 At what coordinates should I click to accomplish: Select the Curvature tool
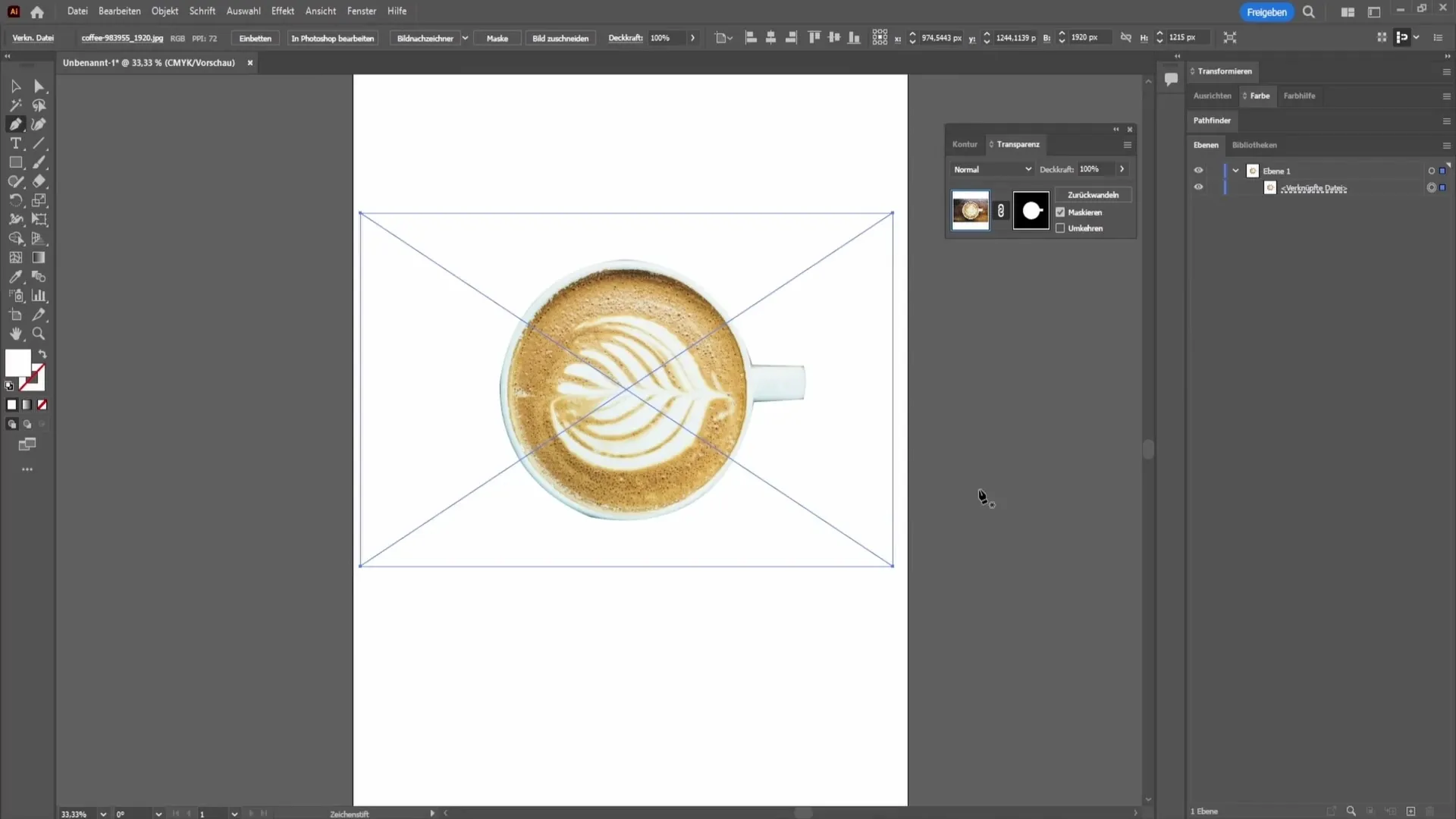point(39,124)
